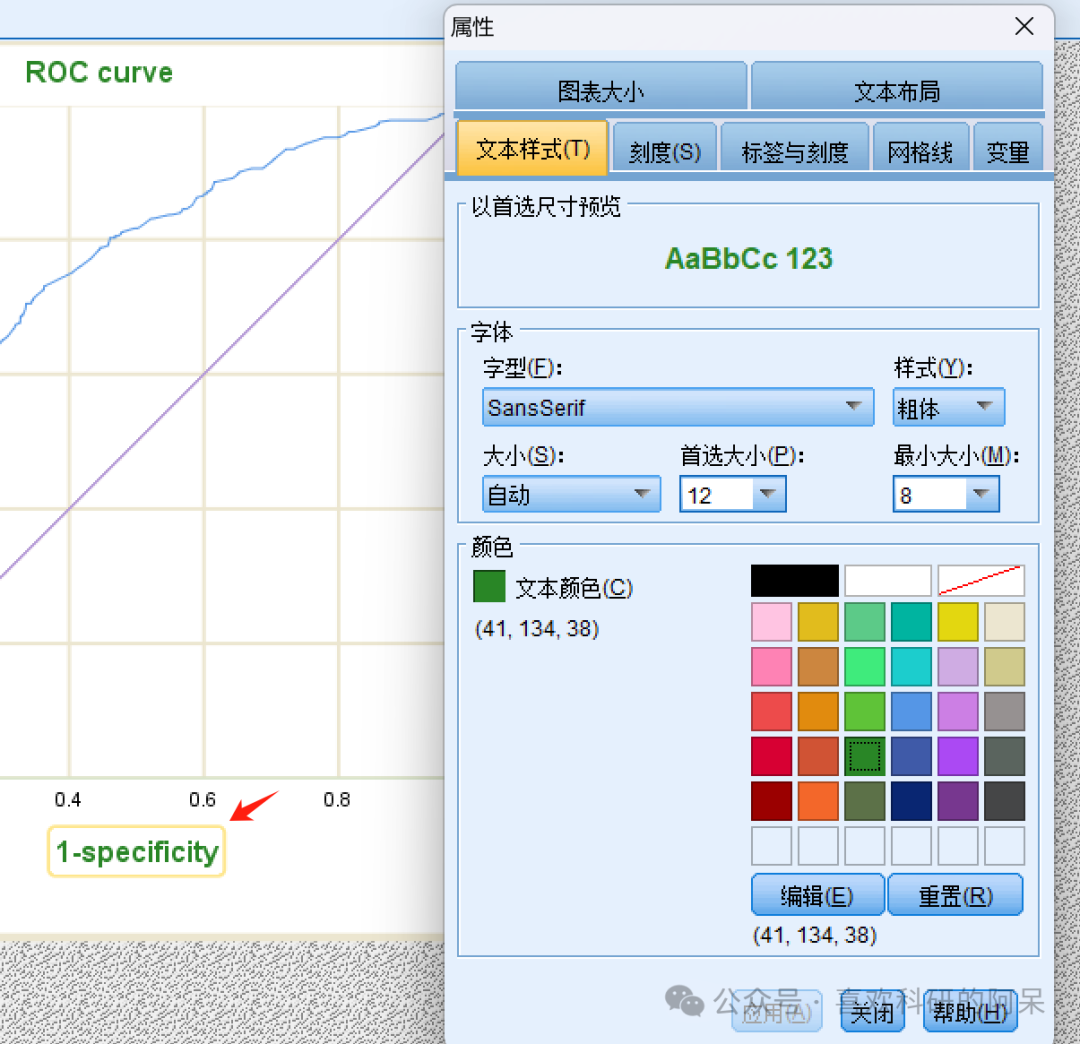Pick the bright purple swatch
Image resolution: width=1080 pixels, height=1044 pixels.
click(957, 755)
